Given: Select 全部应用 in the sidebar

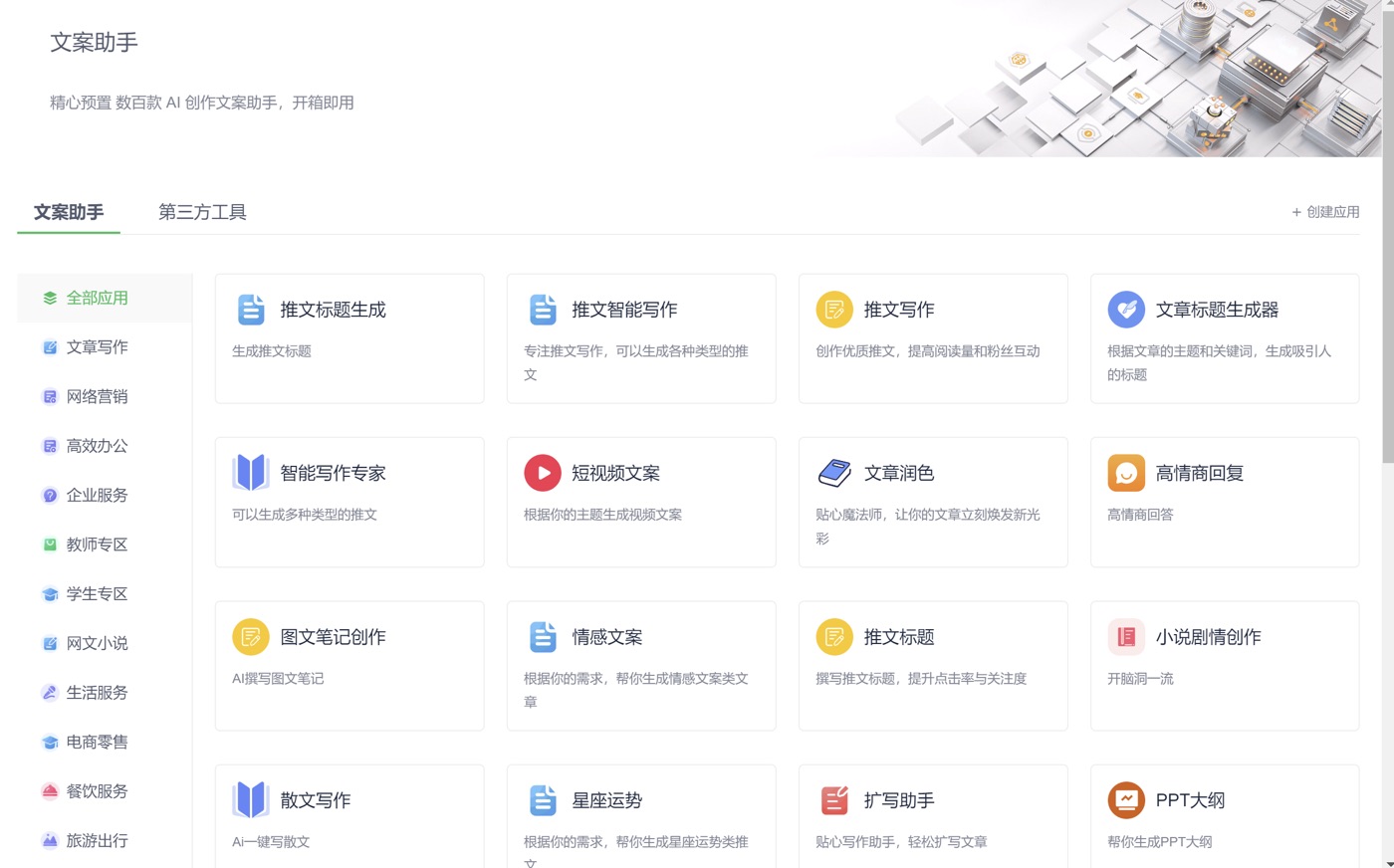Looking at the screenshot, I should pyautogui.click(x=105, y=298).
